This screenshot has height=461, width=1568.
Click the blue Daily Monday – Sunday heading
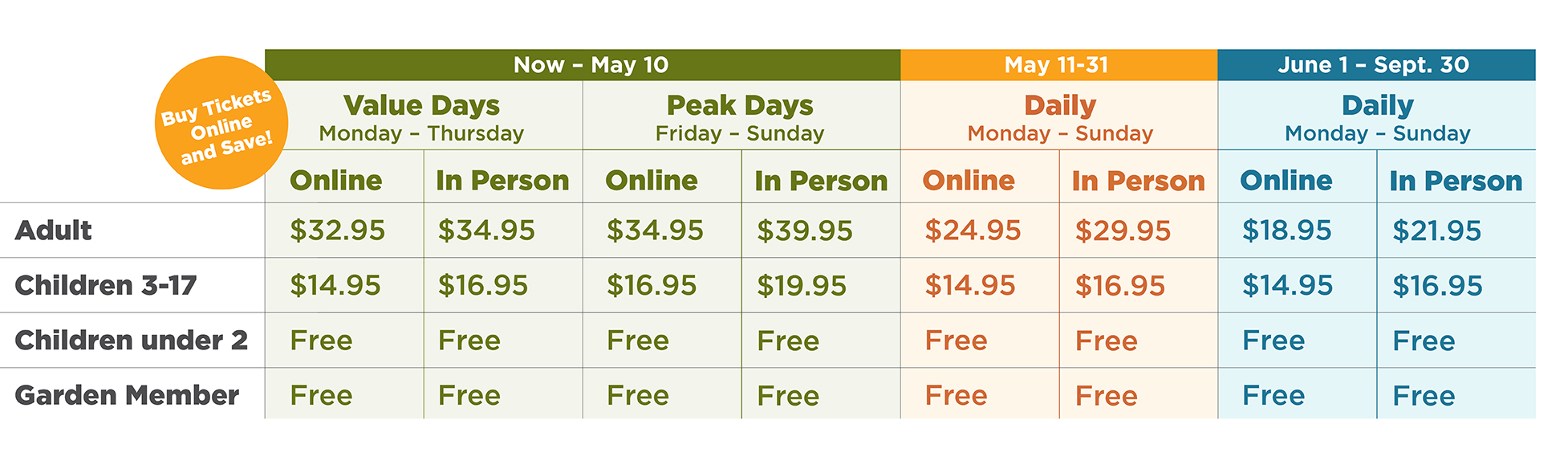tap(1377, 117)
